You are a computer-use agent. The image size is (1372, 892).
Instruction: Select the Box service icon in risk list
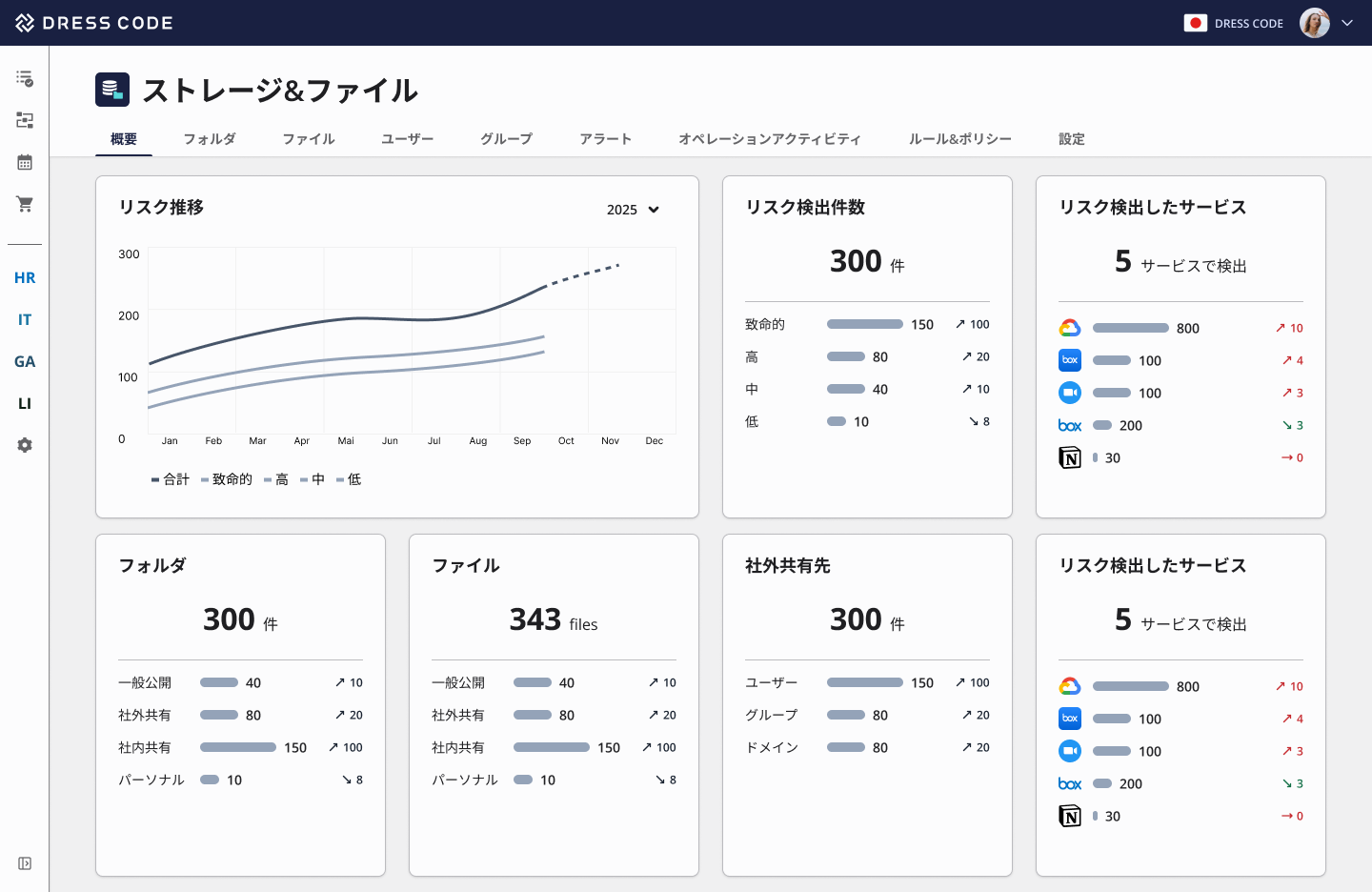pos(1070,360)
